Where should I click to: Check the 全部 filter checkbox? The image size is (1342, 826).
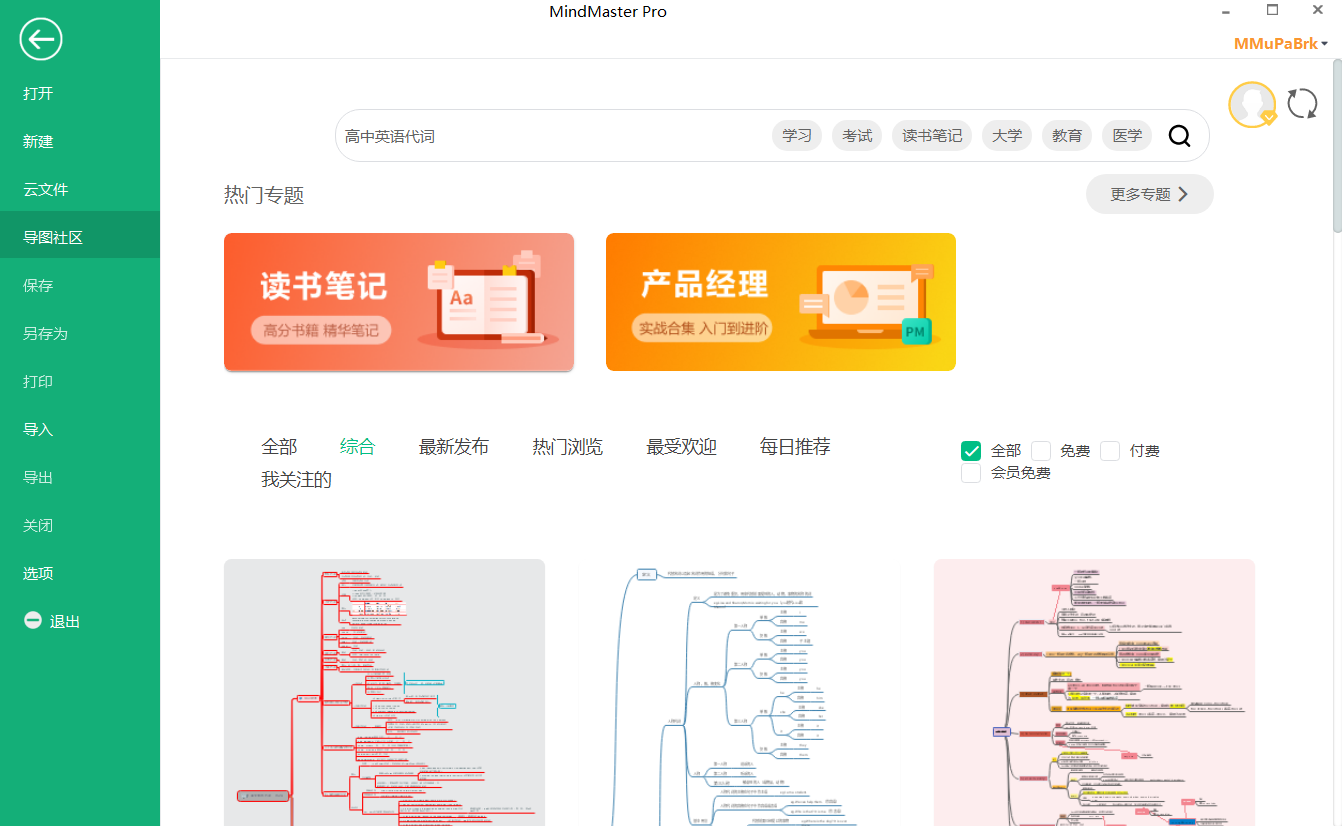[971, 451]
